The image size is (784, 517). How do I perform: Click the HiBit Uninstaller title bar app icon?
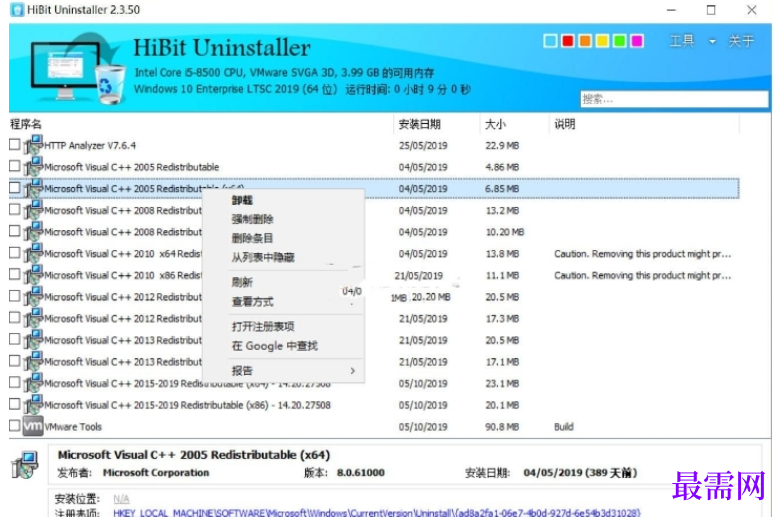17,10
